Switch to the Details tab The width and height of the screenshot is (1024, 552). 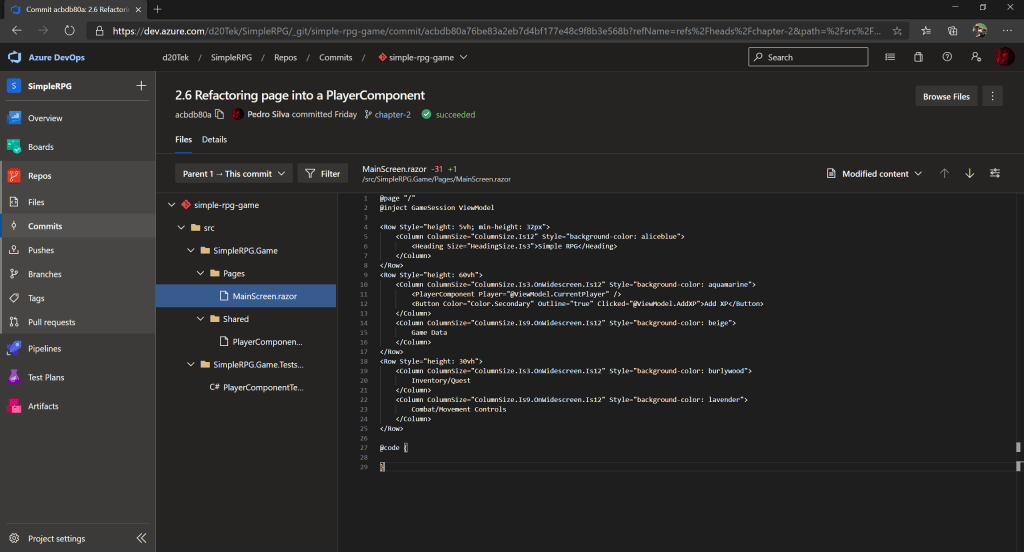pos(214,139)
